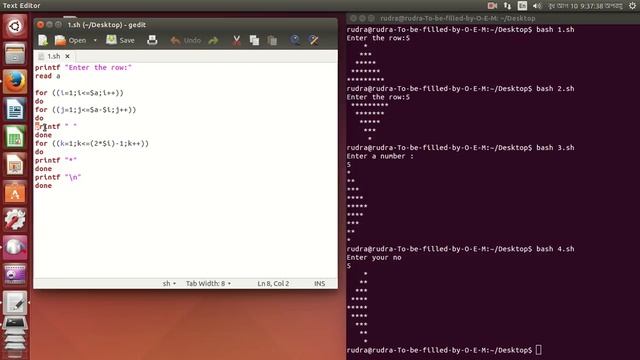
Task: Click the printf "Enter the row:" code line
Action: click(x=83, y=67)
